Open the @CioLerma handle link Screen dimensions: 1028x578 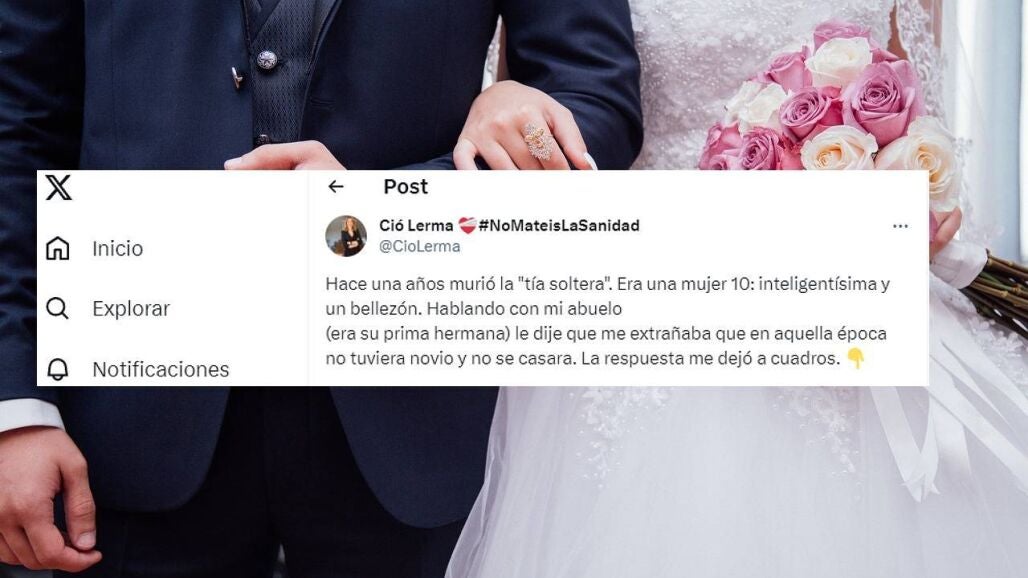[x=420, y=246]
